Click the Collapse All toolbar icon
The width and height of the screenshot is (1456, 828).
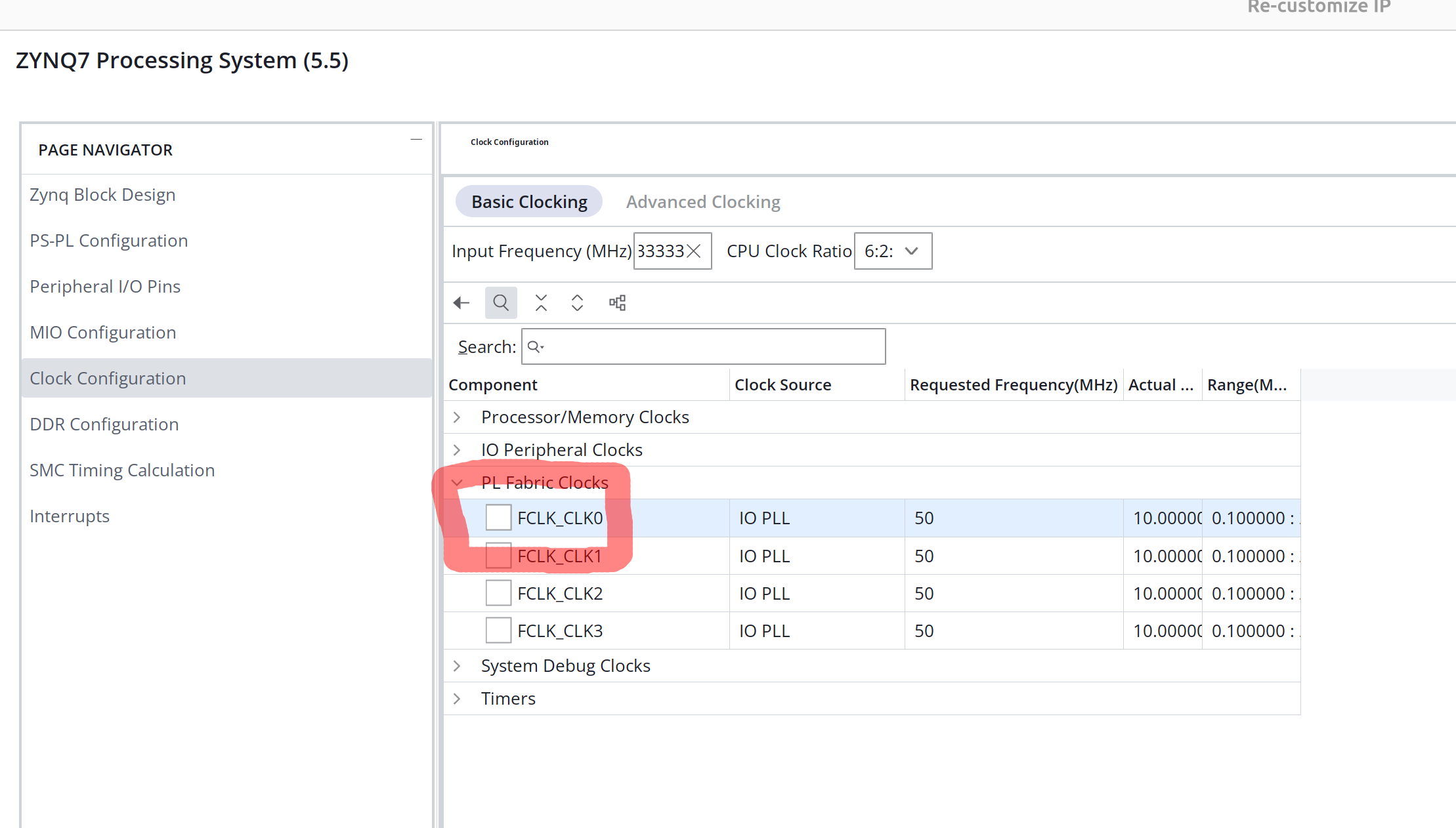pos(541,302)
